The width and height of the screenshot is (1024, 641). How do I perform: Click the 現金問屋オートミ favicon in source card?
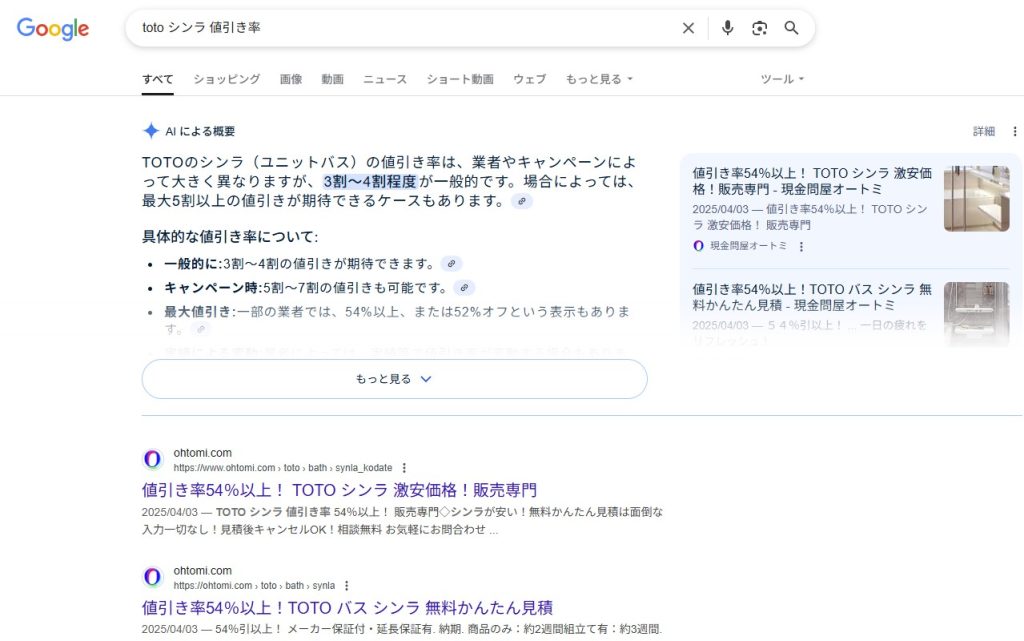698,246
